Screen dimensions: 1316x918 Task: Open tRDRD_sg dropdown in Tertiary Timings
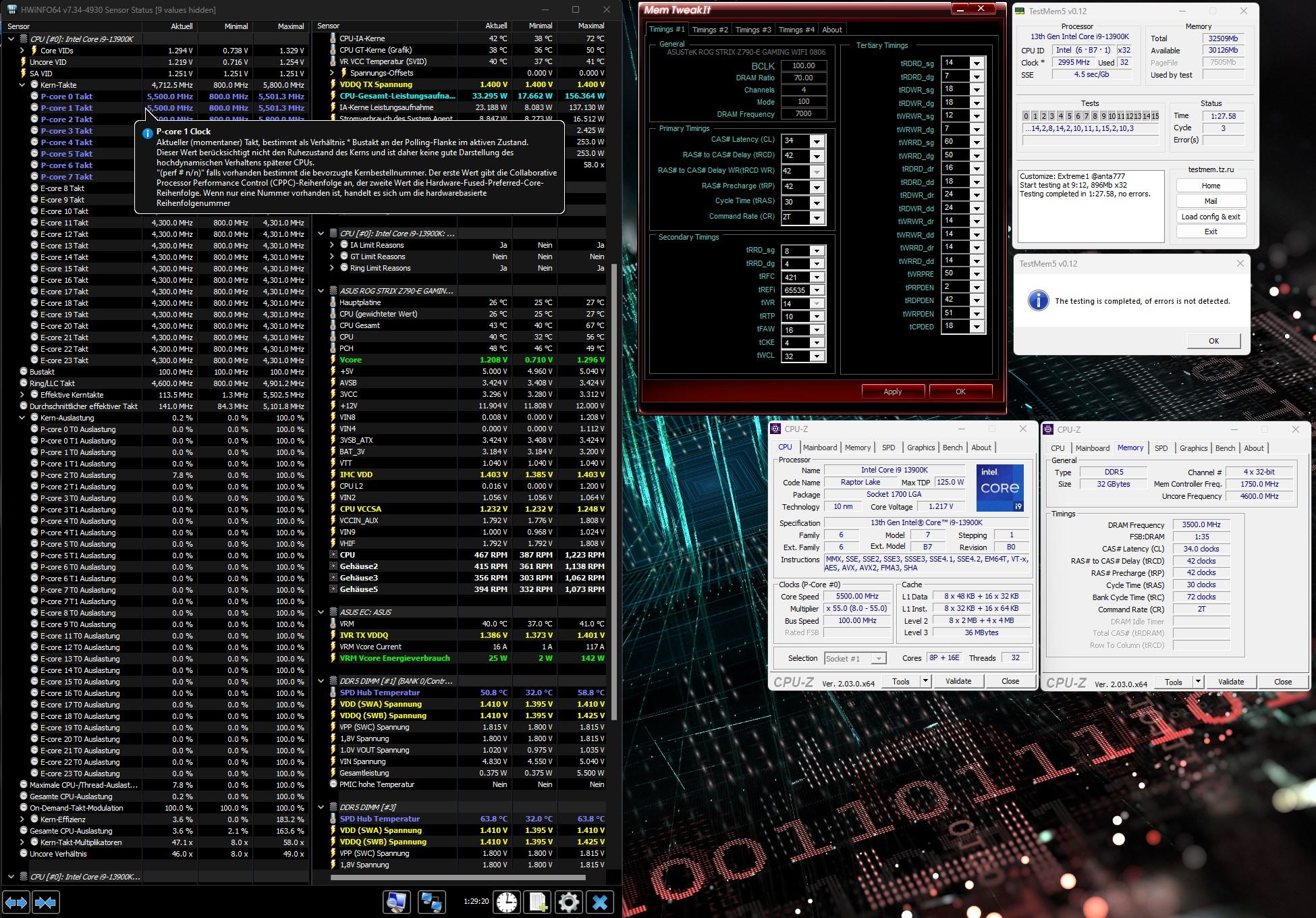tap(977, 63)
